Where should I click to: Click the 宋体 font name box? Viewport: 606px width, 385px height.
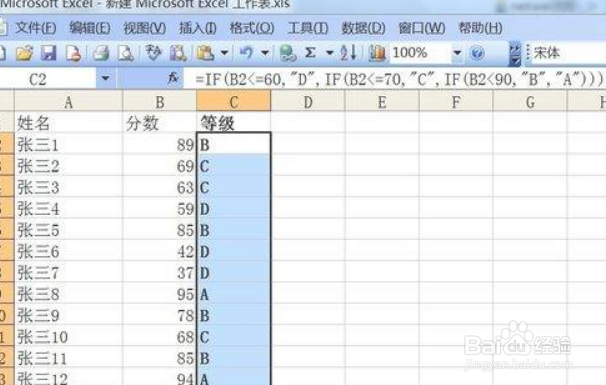[x=568, y=53]
